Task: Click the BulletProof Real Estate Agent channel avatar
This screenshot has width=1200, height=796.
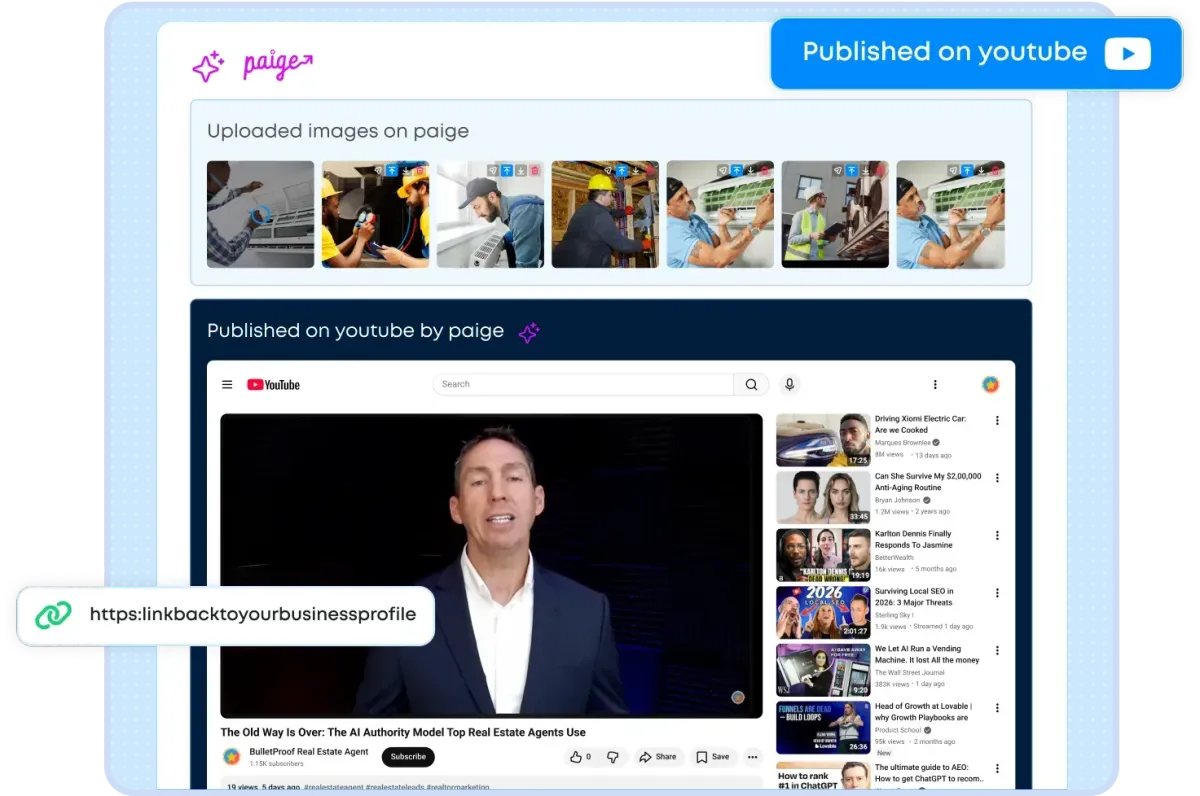Action: click(231, 756)
